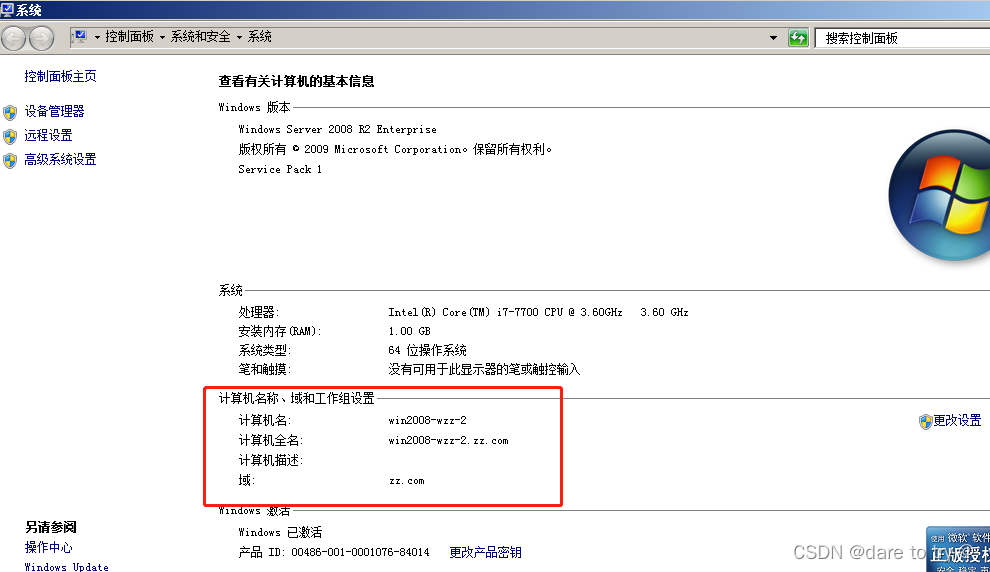This screenshot has width=990, height=572.
Task: Click the shield icon beside 远程设置
Action: [9, 136]
